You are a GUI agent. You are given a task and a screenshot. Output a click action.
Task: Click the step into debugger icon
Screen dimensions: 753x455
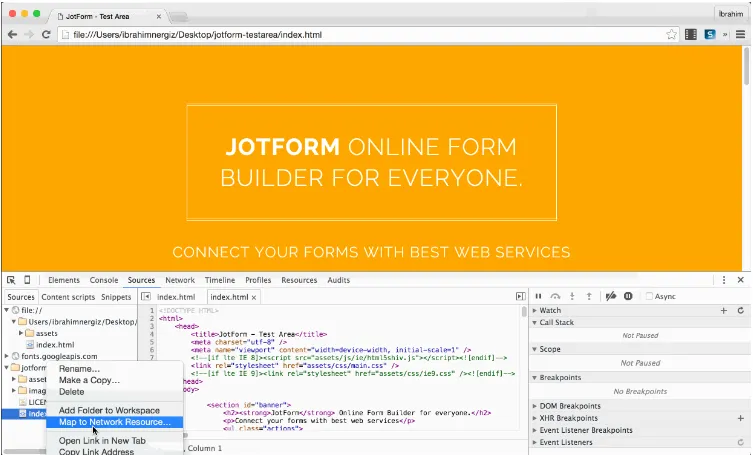[572, 296]
